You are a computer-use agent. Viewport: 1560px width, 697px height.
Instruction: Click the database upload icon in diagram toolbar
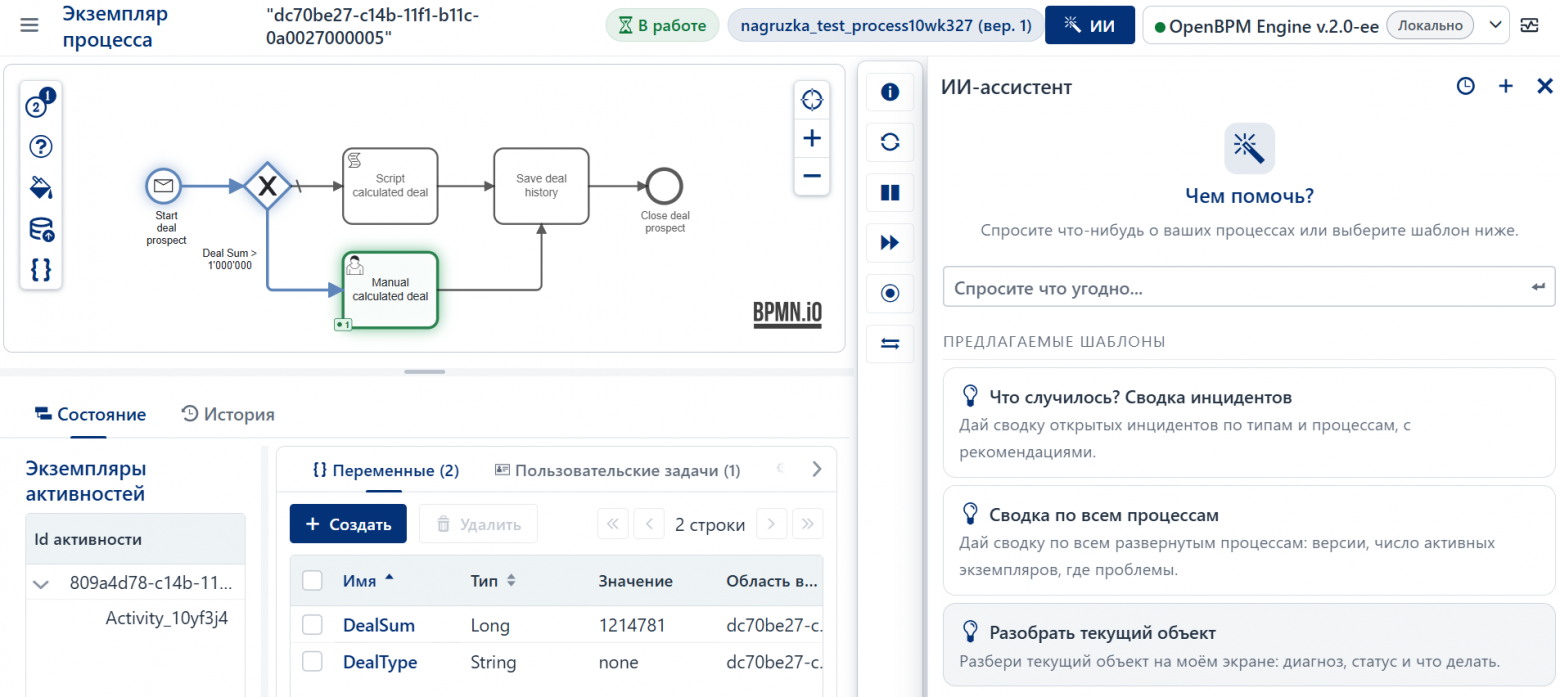41,229
